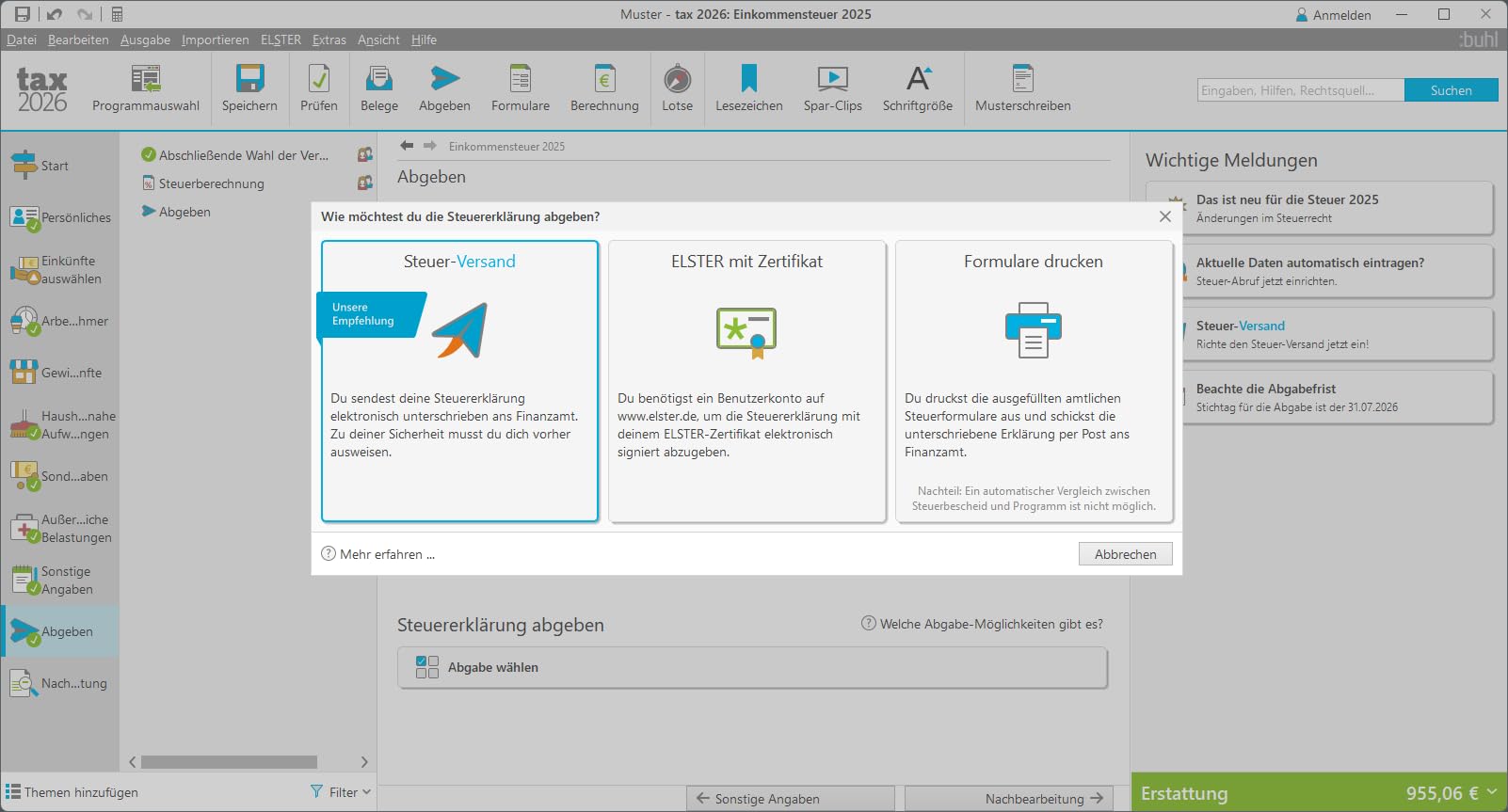Click the Mehr erfahren link
This screenshot has height=812, width=1508.
coord(387,554)
